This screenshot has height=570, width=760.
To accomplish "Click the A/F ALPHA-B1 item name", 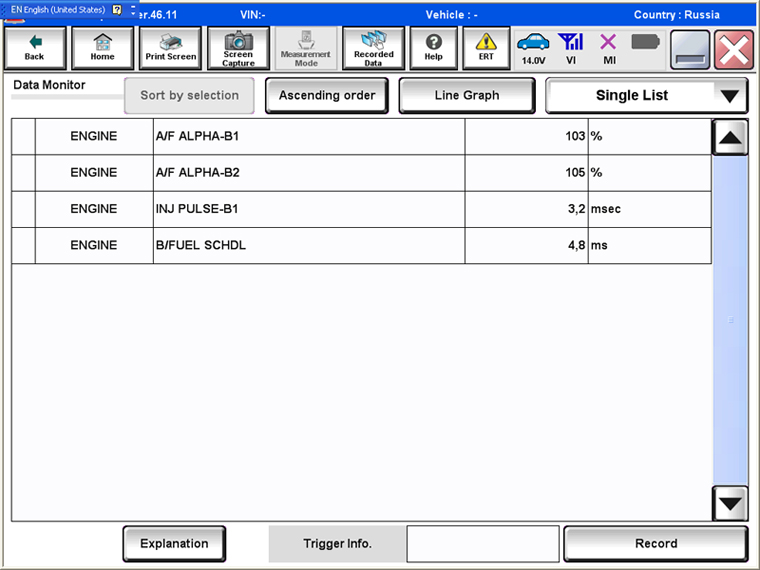I will coord(197,136).
